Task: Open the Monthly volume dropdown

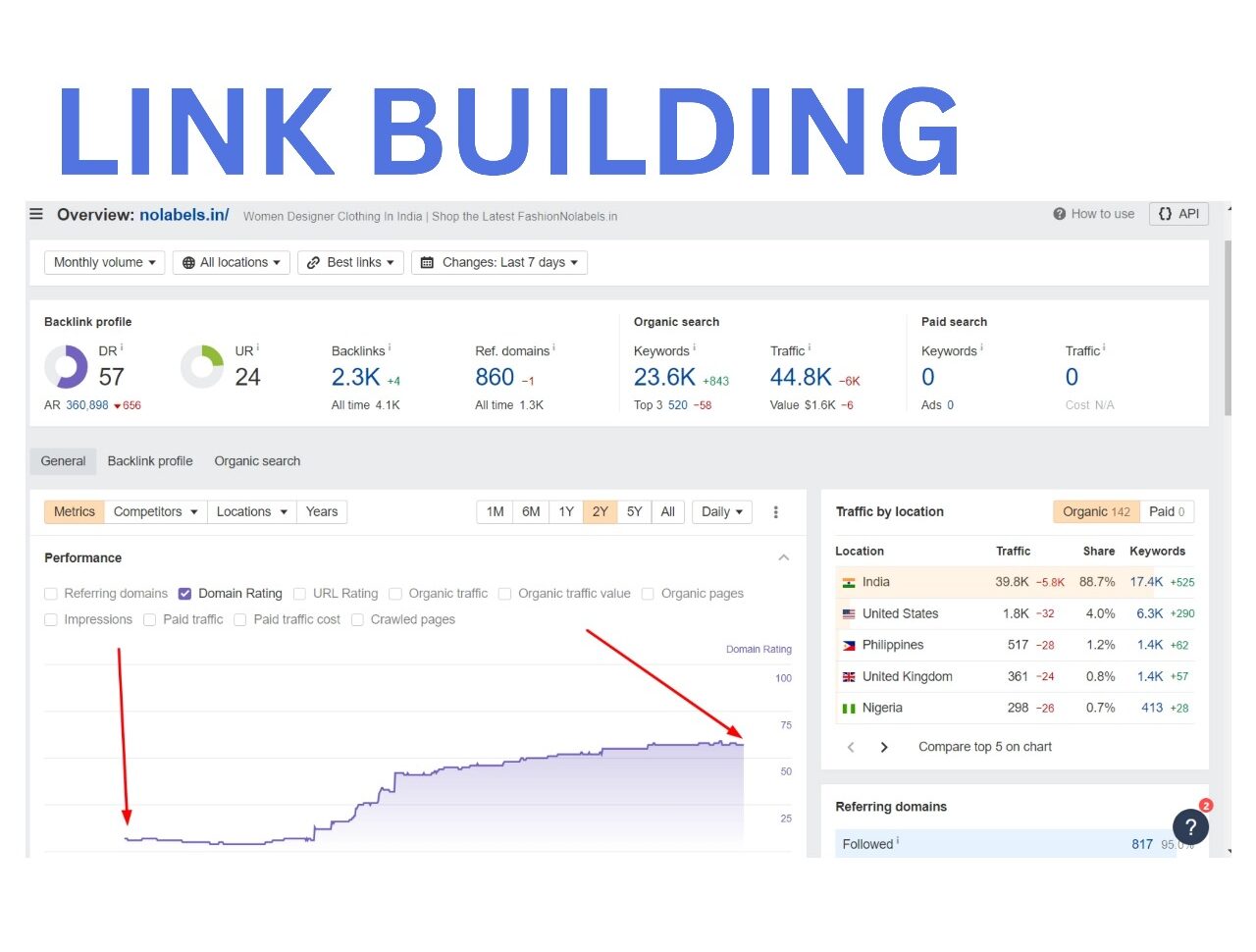Action: [x=104, y=263]
